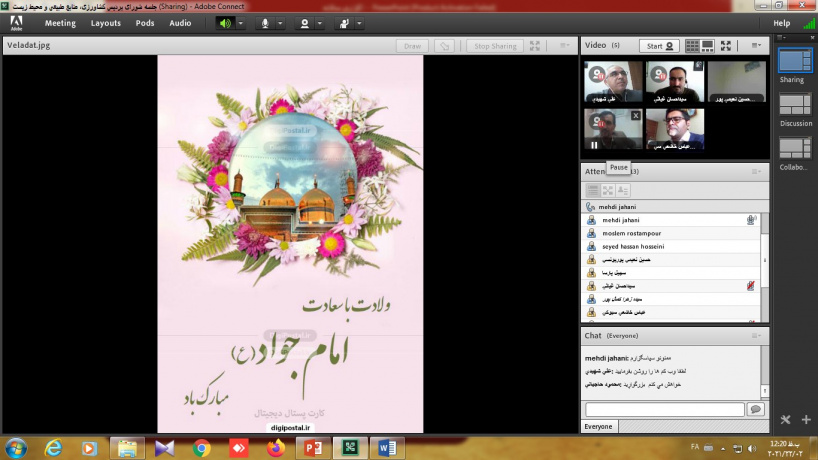Click phone icon beside mehdi jahani header
Image resolution: width=818 pixels, height=460 pixels.
[x=590, y=207]
